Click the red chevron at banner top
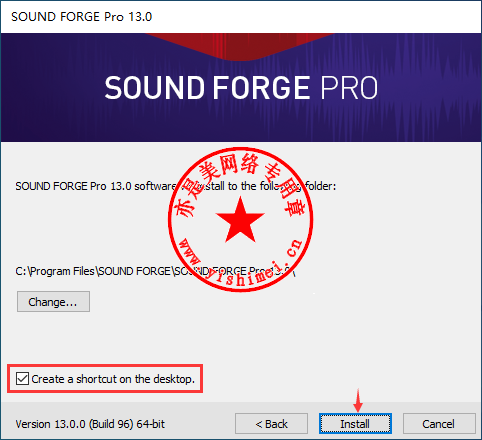Image resolution: width=482 pixels, height=440 pixels. tap(240, 47)
